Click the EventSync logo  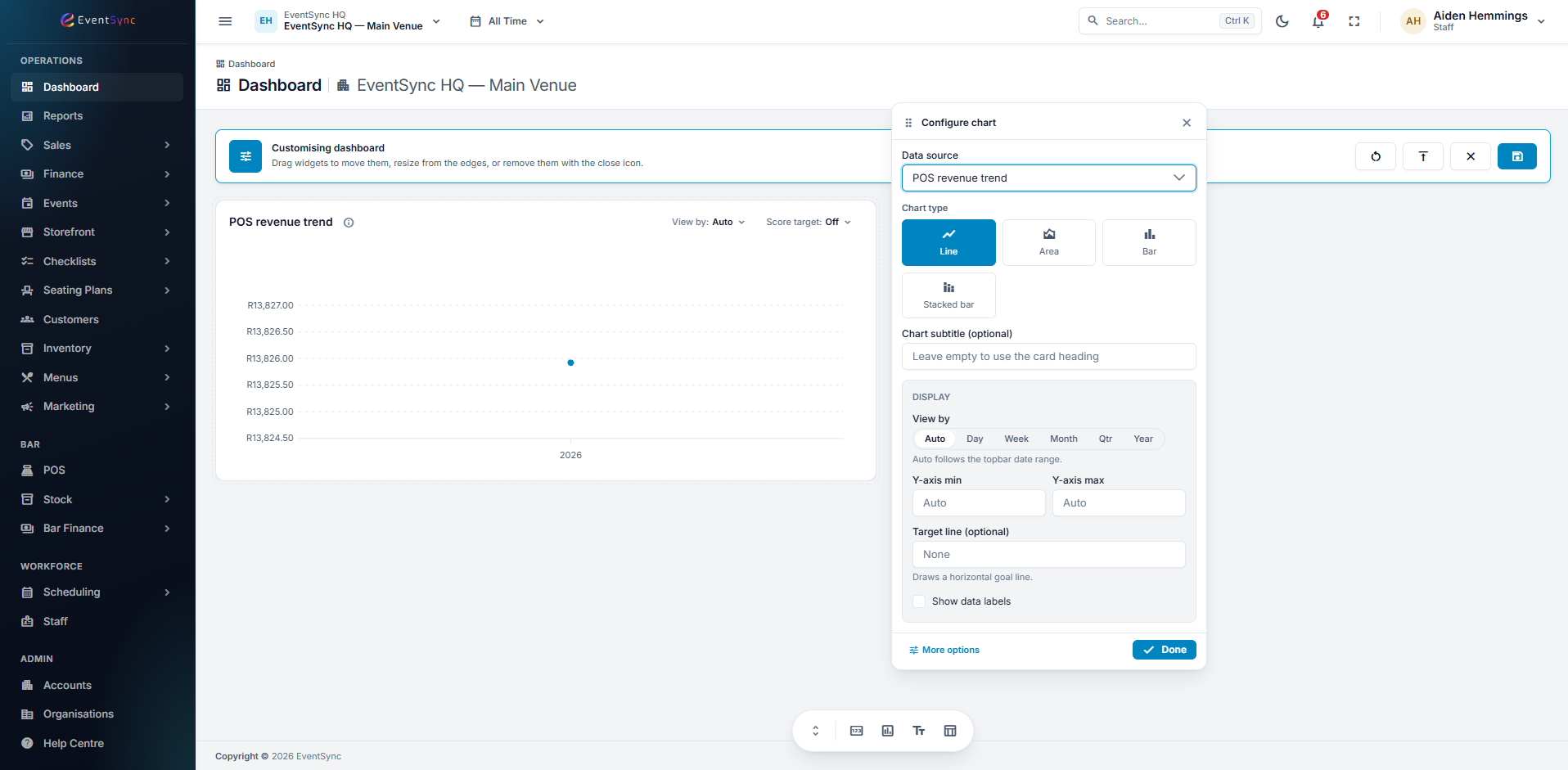[x=98, y=20]
